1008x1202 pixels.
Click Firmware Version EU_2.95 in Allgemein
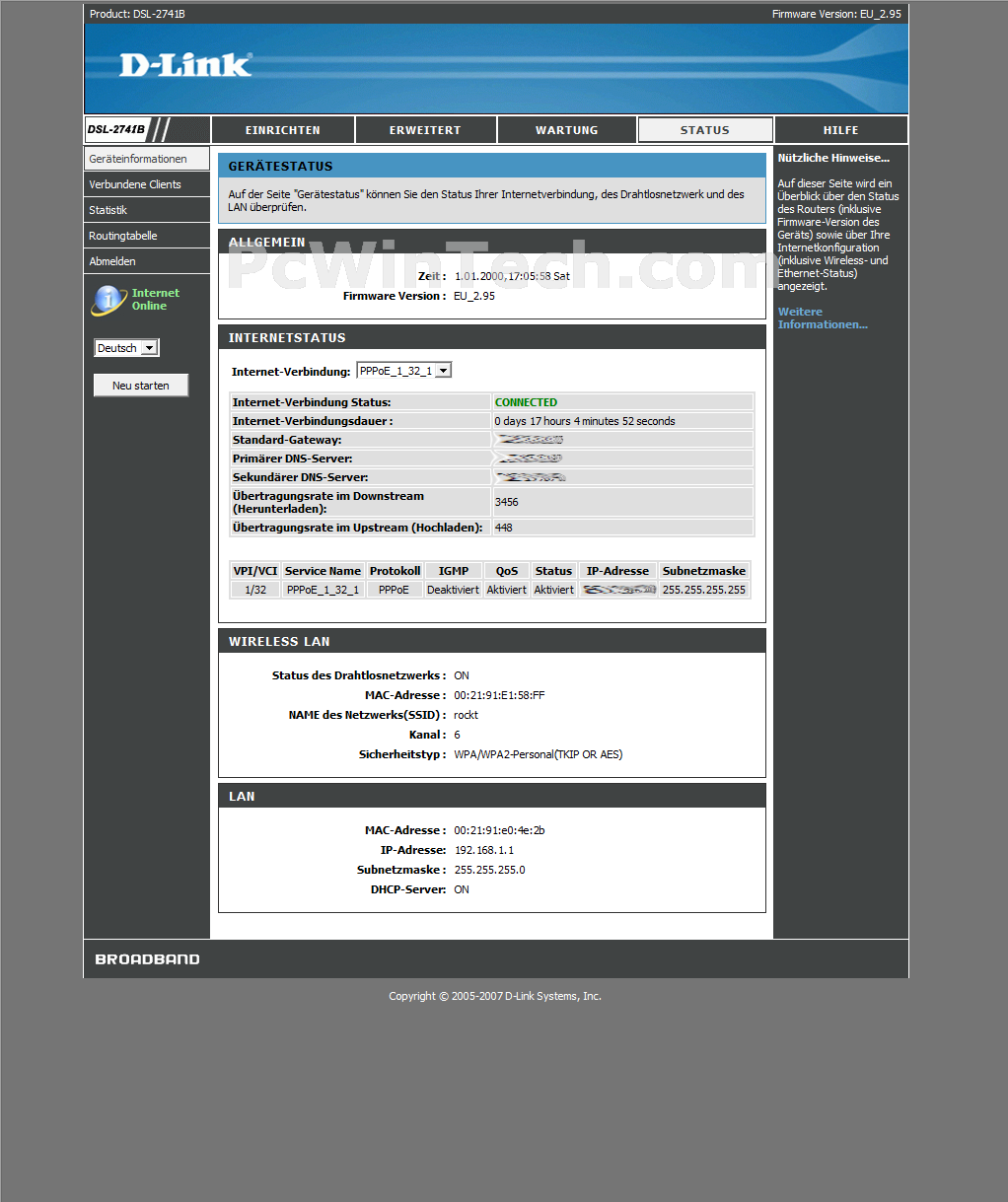(474, 296)
